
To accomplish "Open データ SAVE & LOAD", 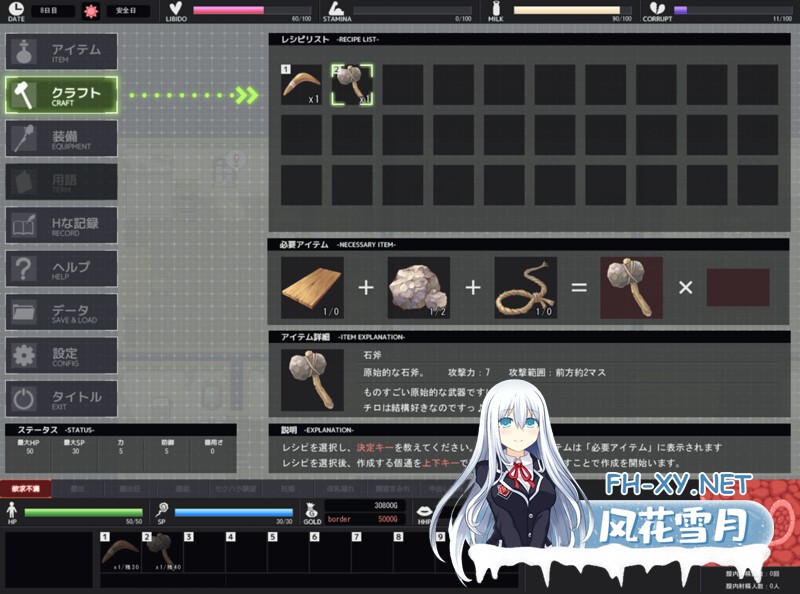I will pyautogui.click(x=61, y=312).
